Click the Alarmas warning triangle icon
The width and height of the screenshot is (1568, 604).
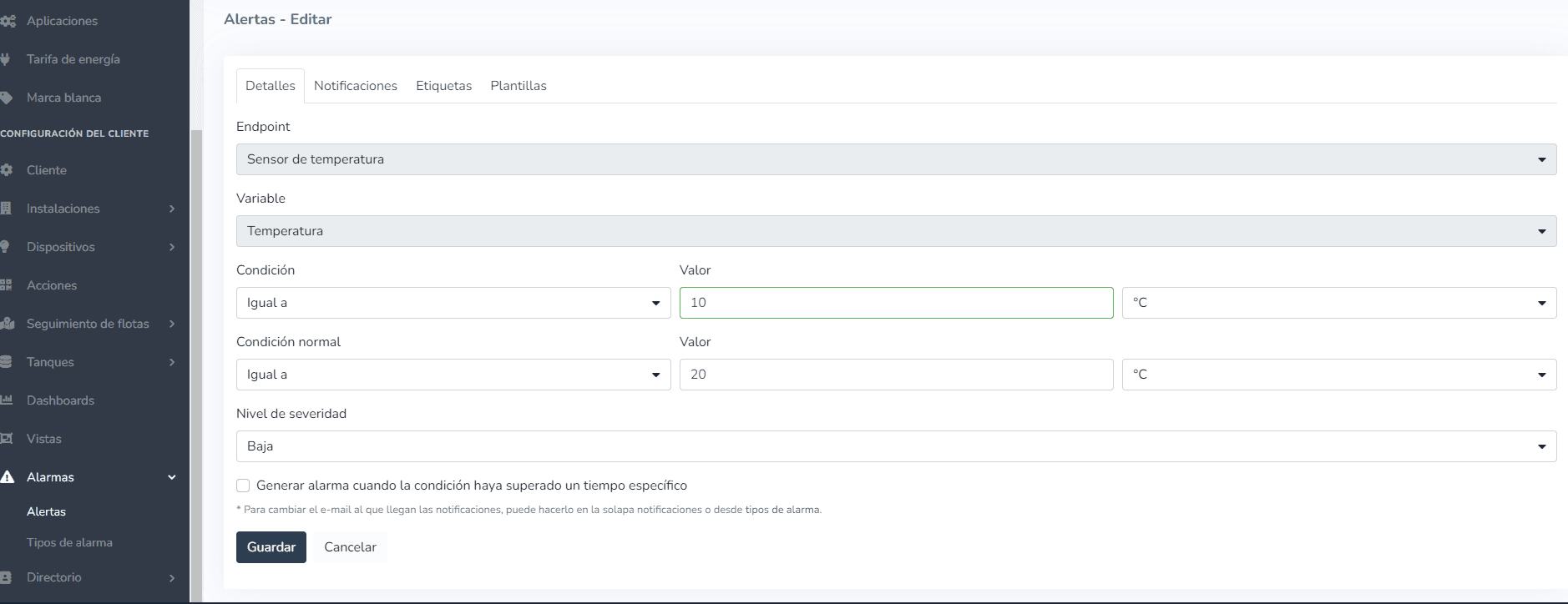coord(8,477)
